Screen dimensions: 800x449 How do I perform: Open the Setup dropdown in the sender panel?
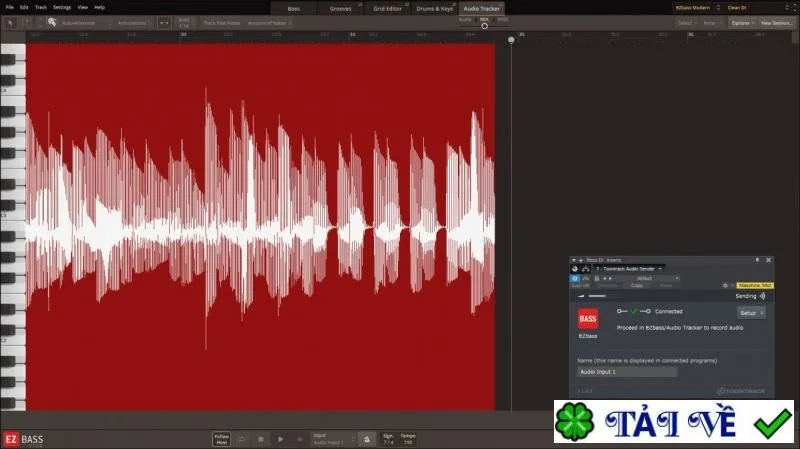751,313
